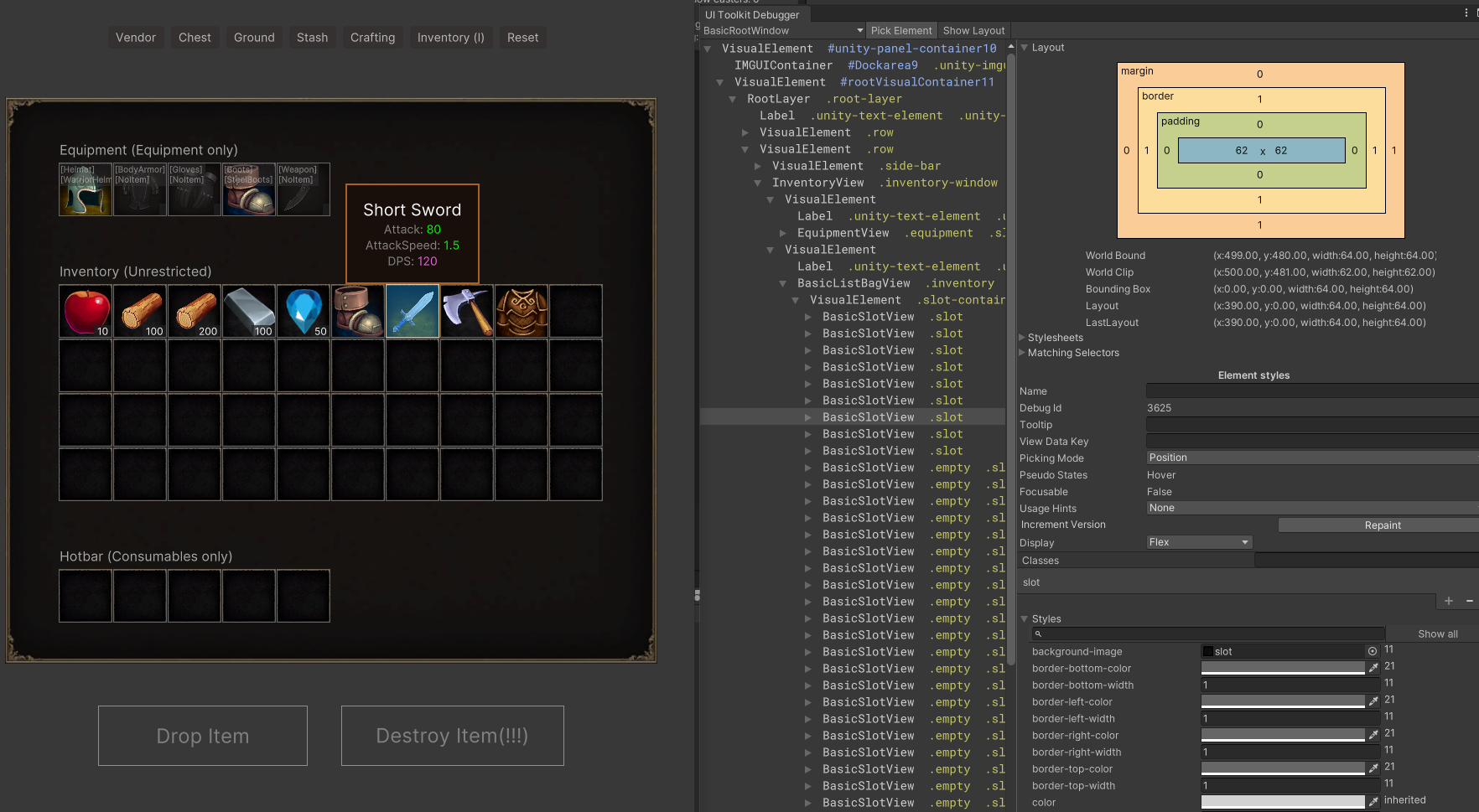This screenshot has width=1479, height=812.
Task: Click the Short Sword inventory item
Action: [413, 311]
